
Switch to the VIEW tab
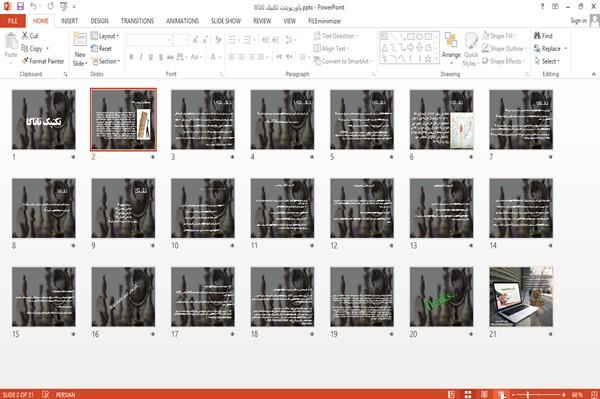(290, 21)
